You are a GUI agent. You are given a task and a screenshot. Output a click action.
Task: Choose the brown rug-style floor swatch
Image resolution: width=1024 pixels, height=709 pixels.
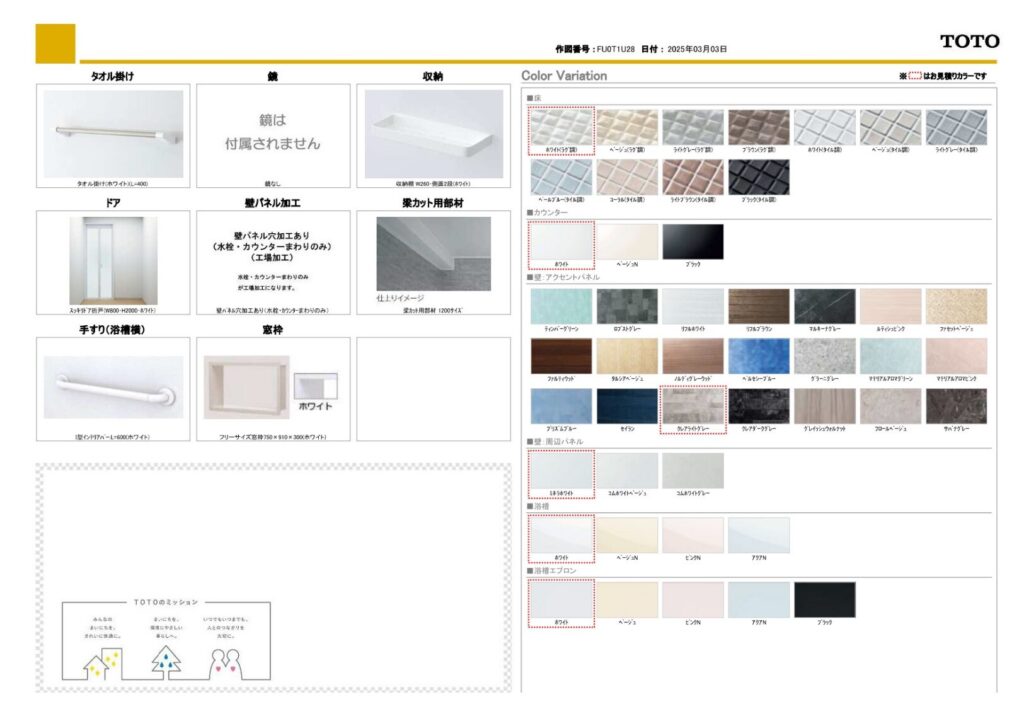(x=758, y=127)
